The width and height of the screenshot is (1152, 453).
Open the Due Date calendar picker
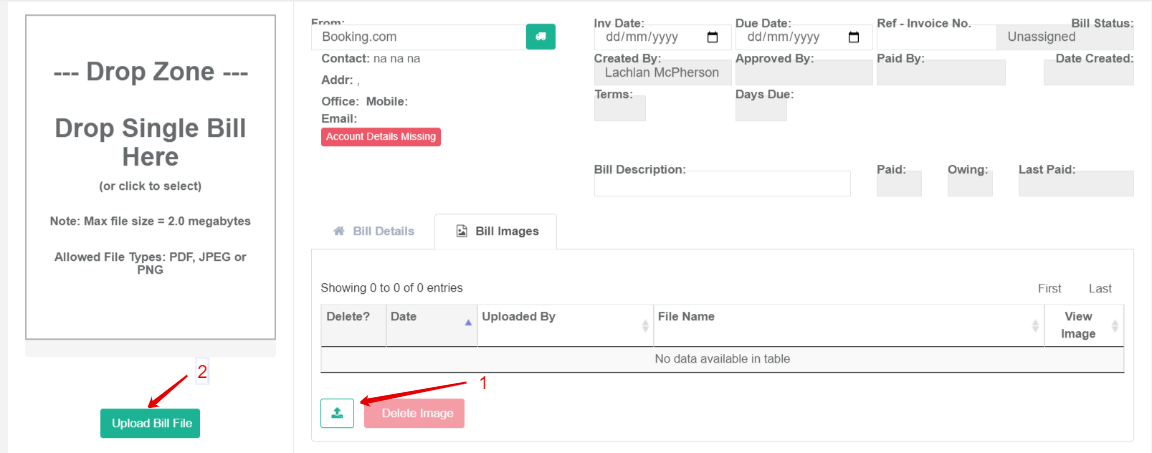[854, 38]
